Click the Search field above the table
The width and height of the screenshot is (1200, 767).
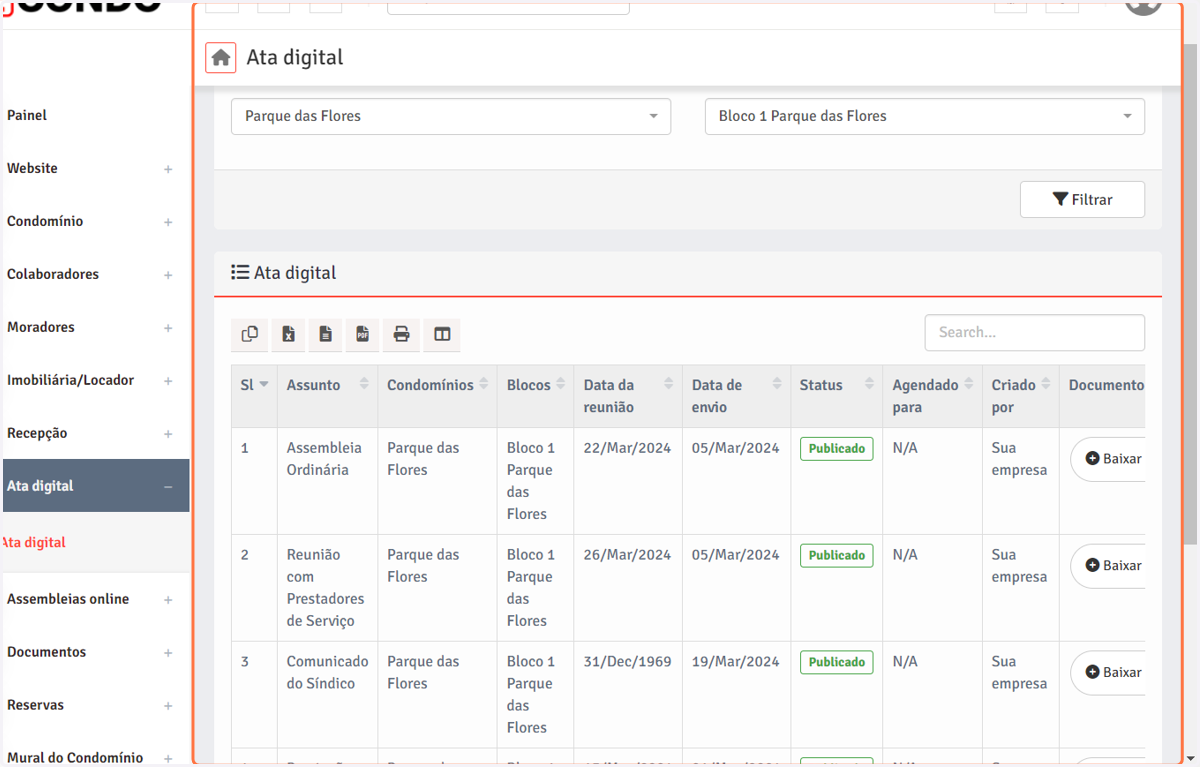pos(1035,333)
